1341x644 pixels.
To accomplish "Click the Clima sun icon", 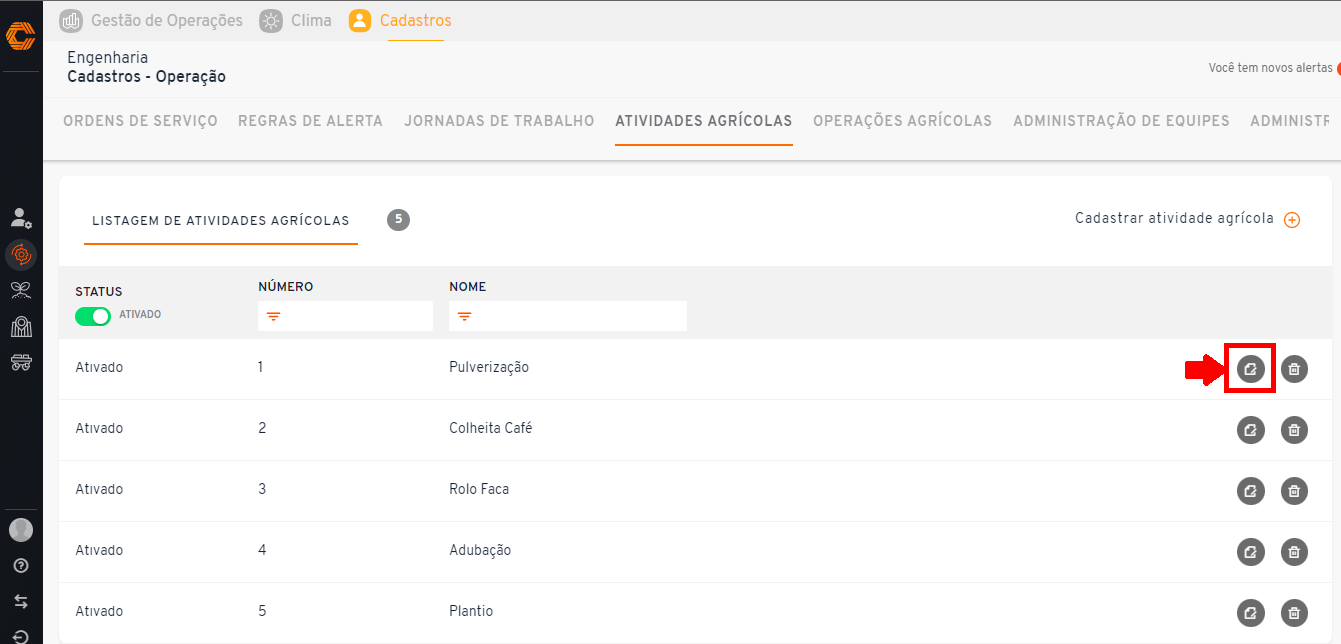I will point(271,20).
